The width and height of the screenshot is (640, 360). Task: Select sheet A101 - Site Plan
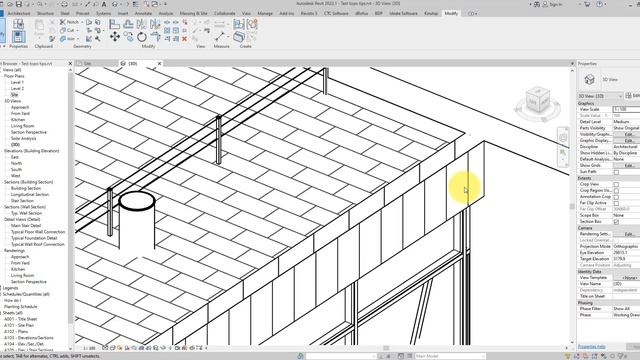[19, 326]
